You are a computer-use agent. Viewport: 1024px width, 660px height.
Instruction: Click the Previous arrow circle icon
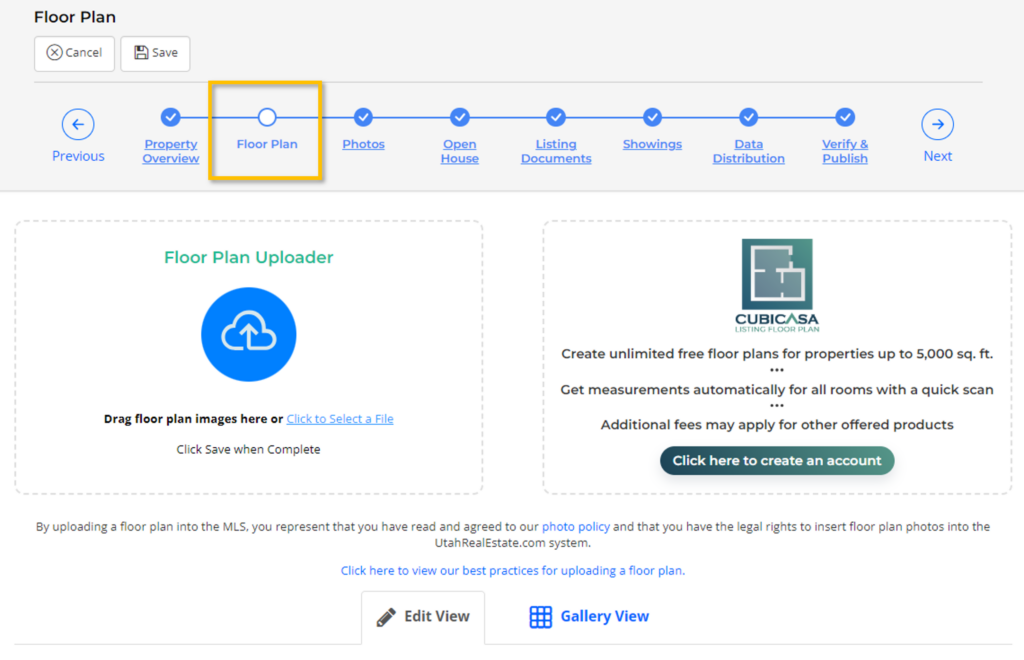click(78, 125)
